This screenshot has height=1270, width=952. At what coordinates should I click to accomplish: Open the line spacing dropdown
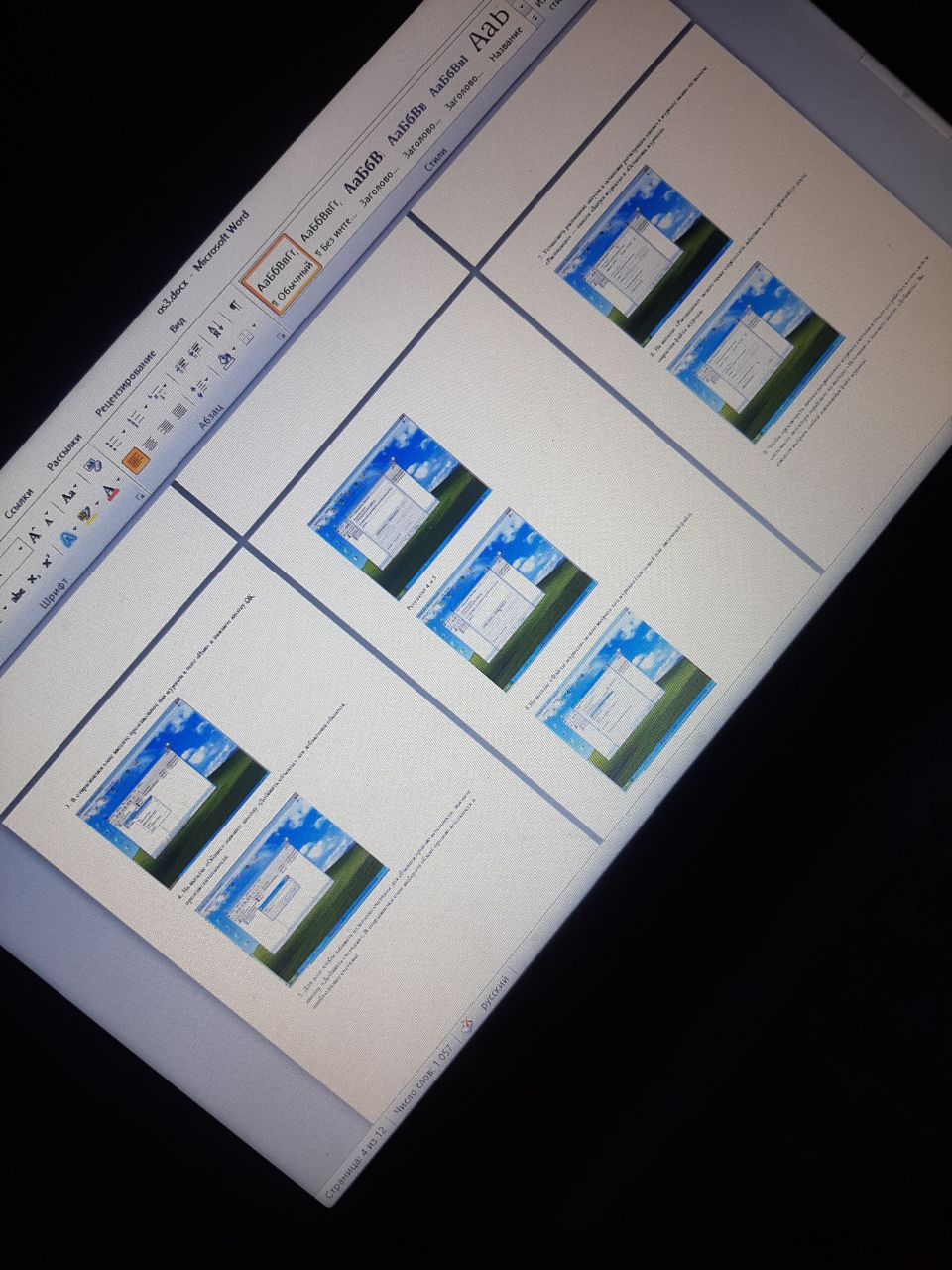point(200,388)
